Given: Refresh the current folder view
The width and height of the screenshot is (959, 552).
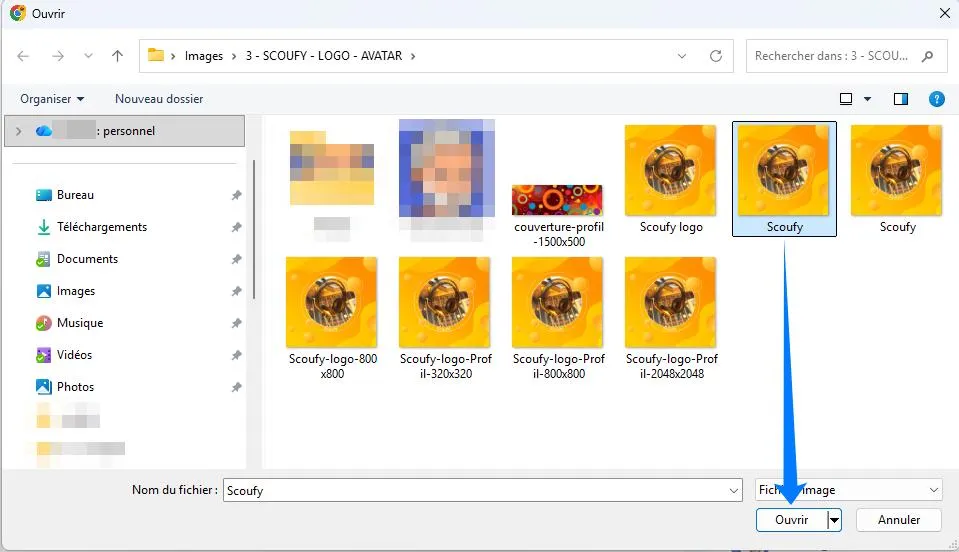Looking at the screenshot, I should point(715,56).
